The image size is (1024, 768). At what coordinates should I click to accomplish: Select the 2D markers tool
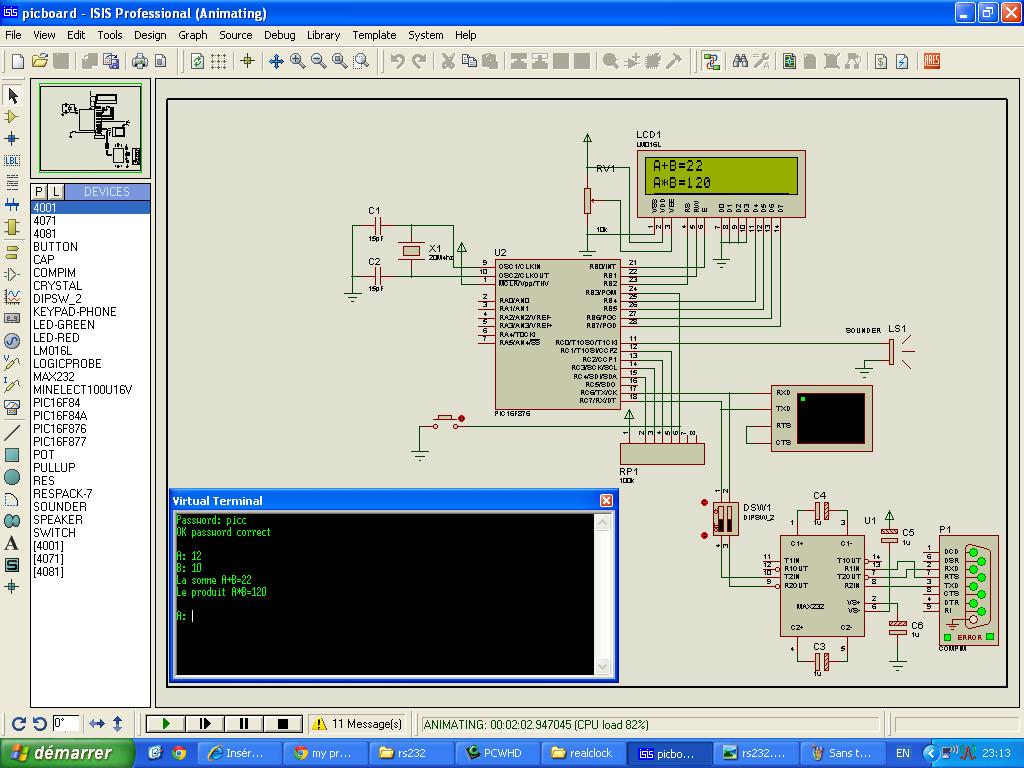coord(12,587)
